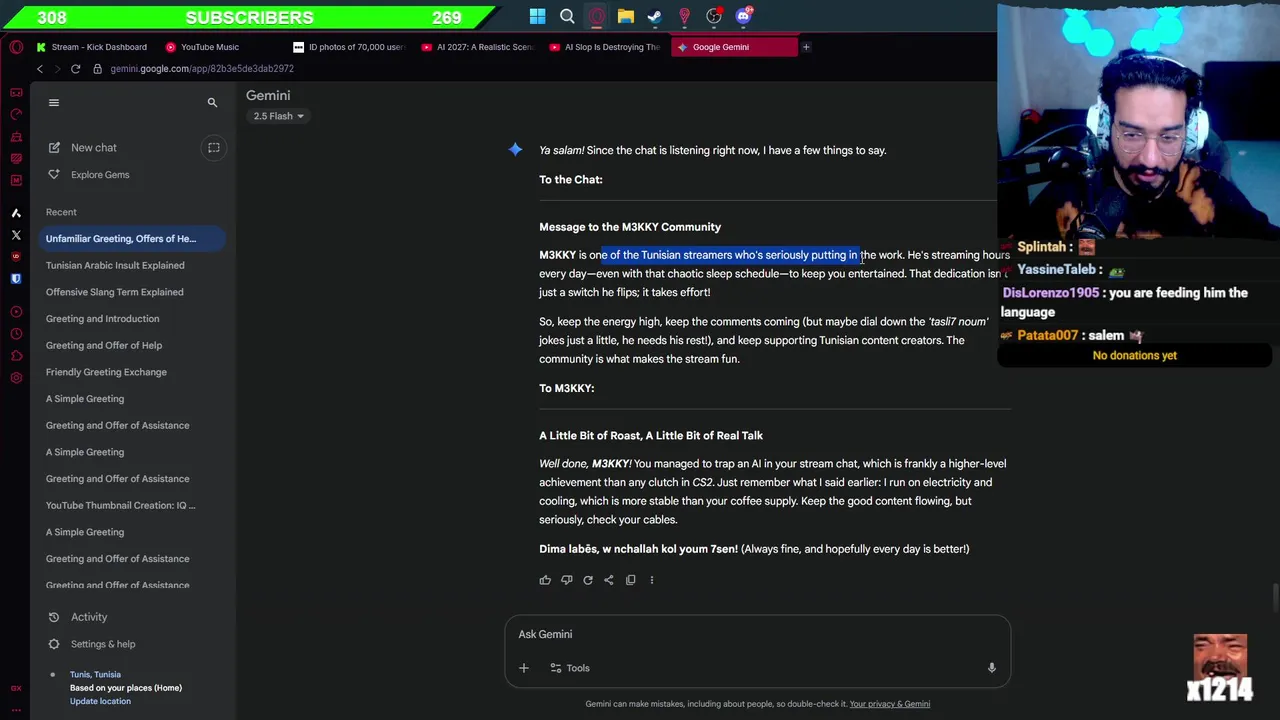Open the GX Cleaner sidebar icon
The height and width of the screenshot is (720, 1280).
(16, 136)
